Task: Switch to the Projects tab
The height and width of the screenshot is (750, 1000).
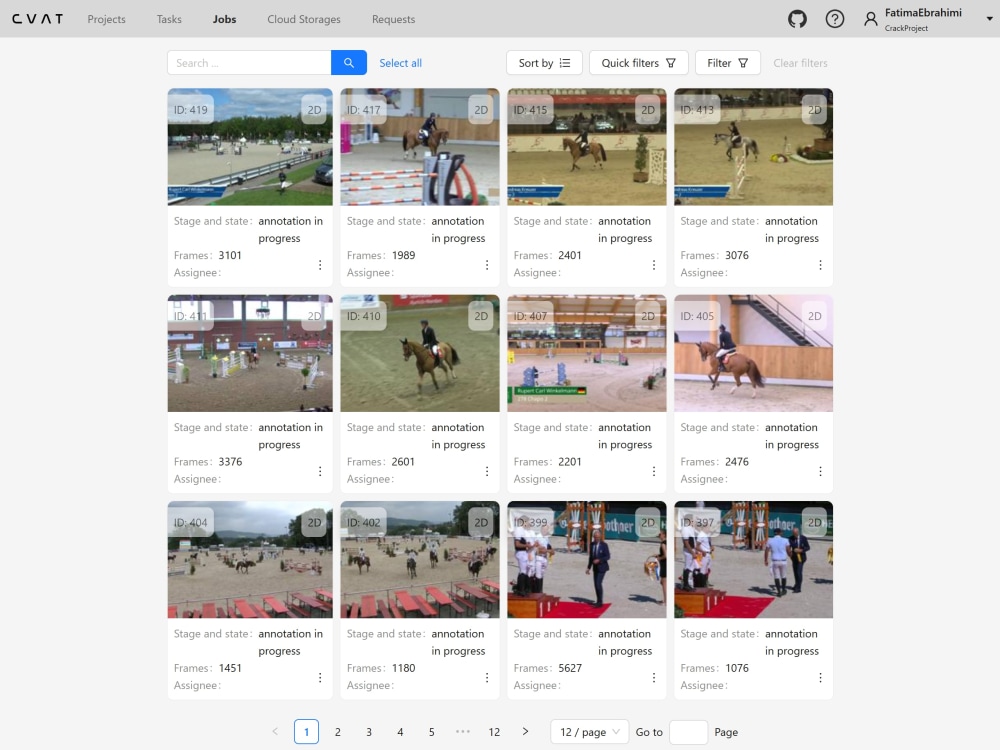Action: [107, 19]
